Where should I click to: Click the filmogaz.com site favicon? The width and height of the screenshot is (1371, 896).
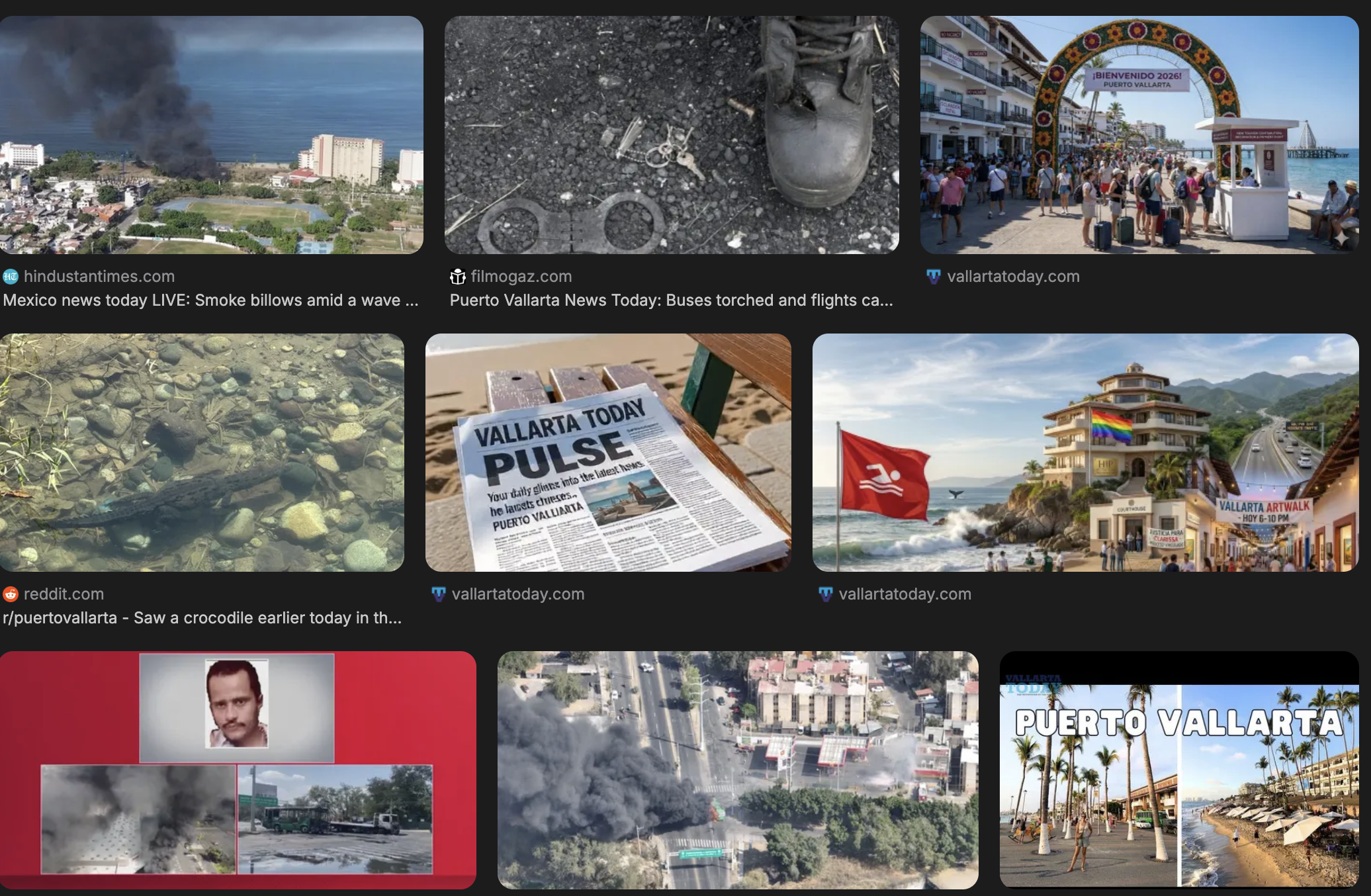(x=457, y=277)
